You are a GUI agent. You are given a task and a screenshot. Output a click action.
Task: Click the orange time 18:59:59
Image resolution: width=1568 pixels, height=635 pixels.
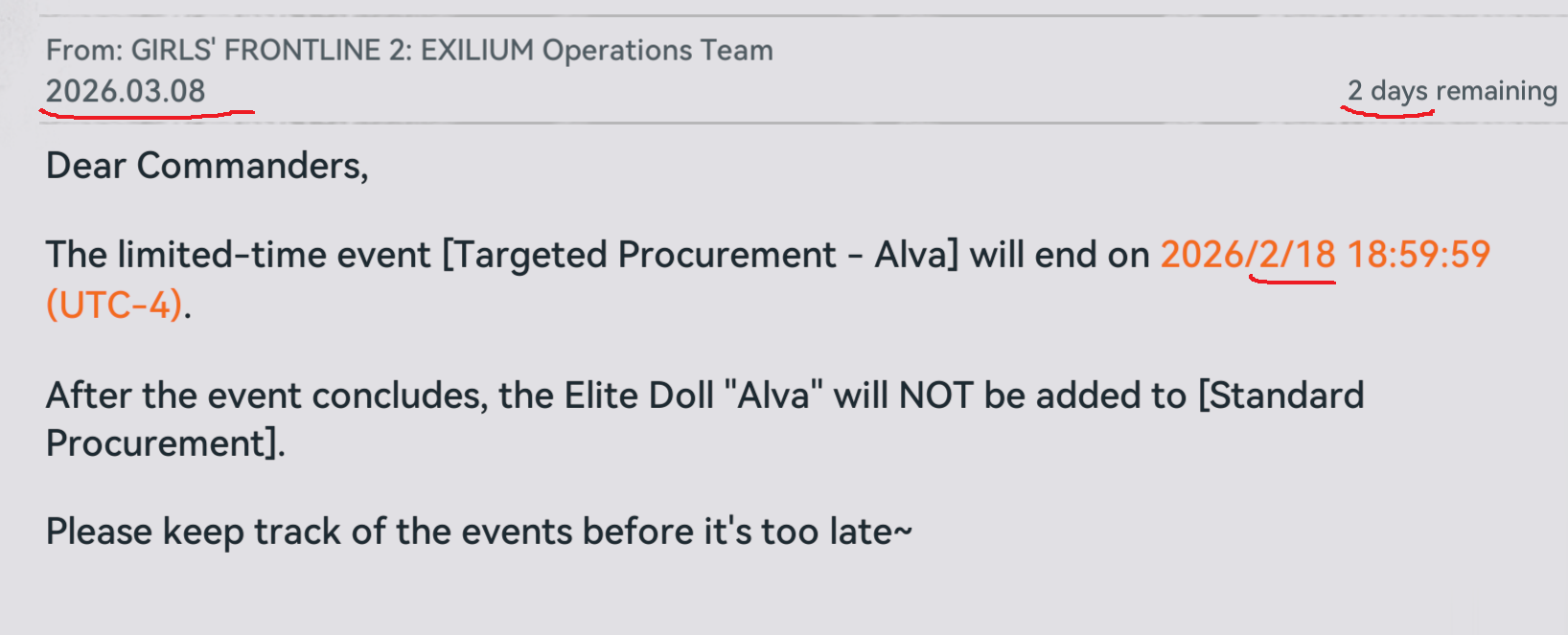[x=1418, y=255]
